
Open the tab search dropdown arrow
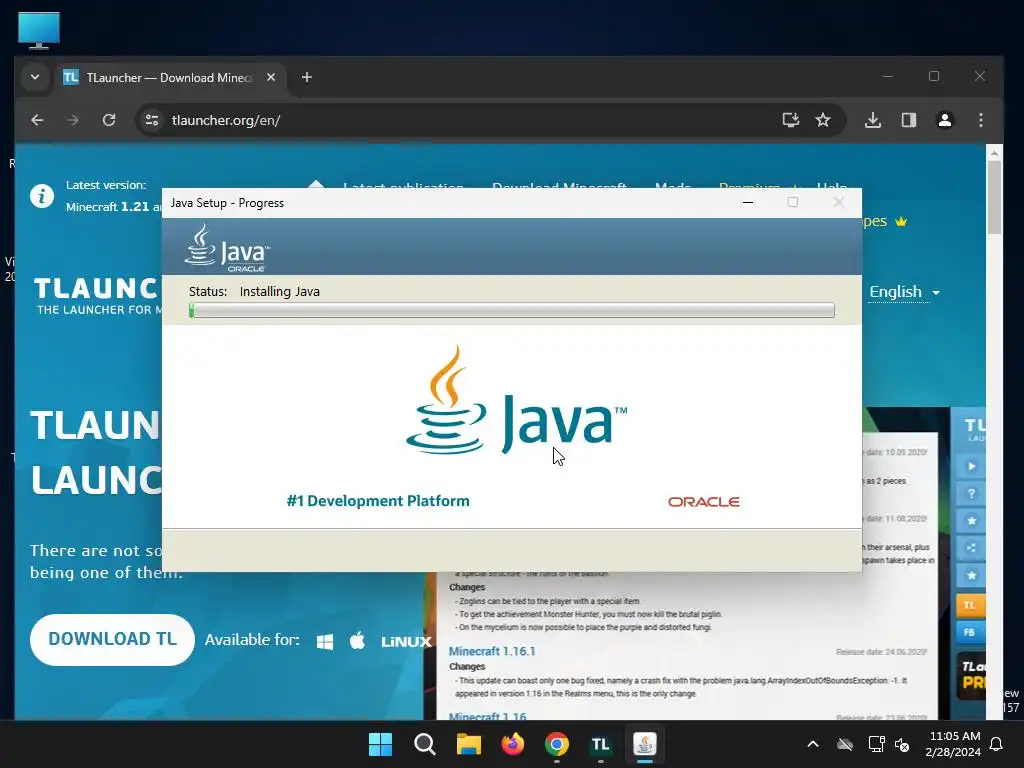[x=35, y=77]
